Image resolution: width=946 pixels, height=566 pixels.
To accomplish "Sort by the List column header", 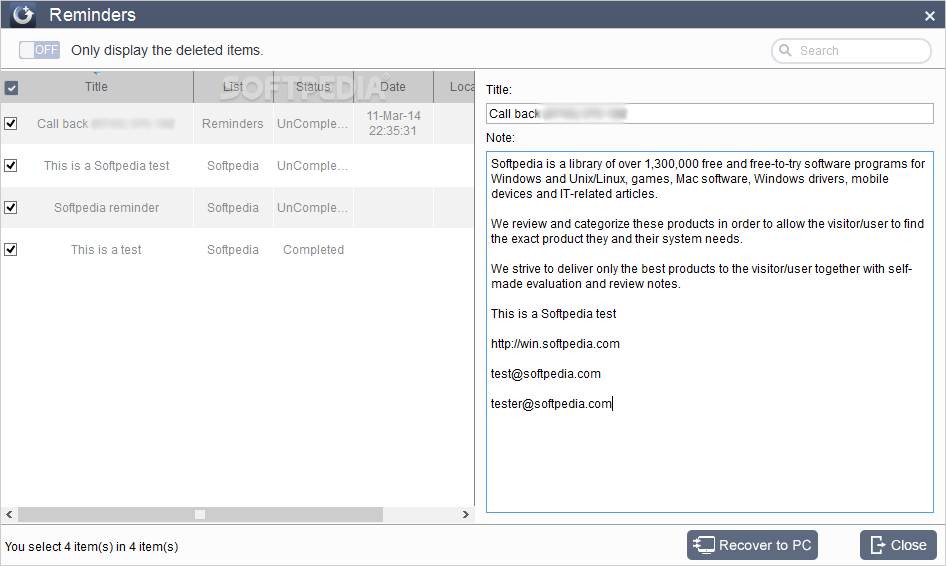I will pos(233,87).
